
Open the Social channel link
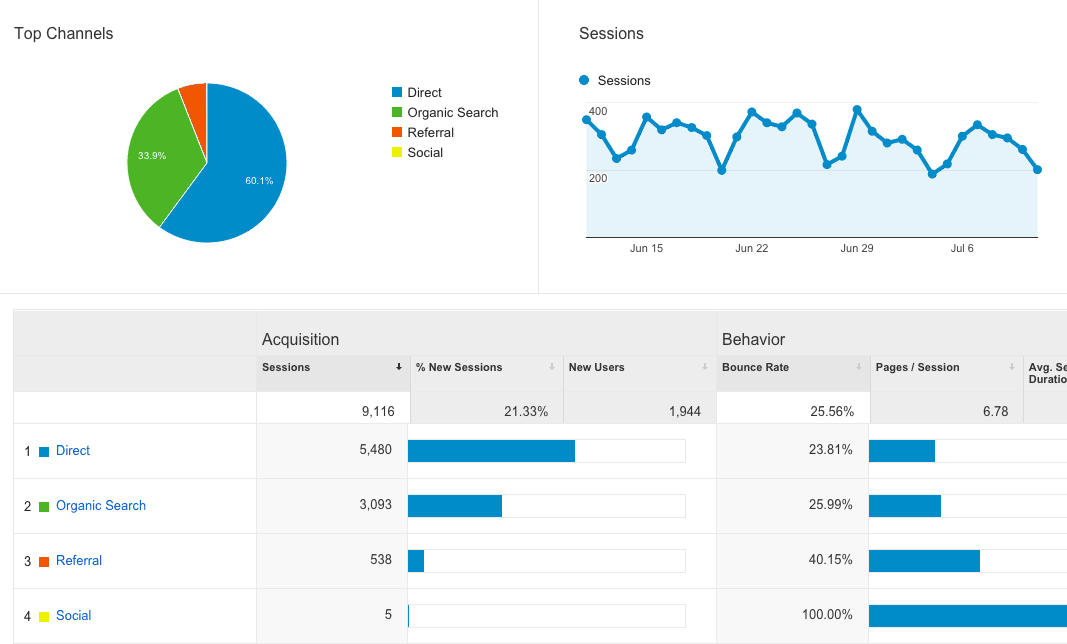click(x=73, y=616)
